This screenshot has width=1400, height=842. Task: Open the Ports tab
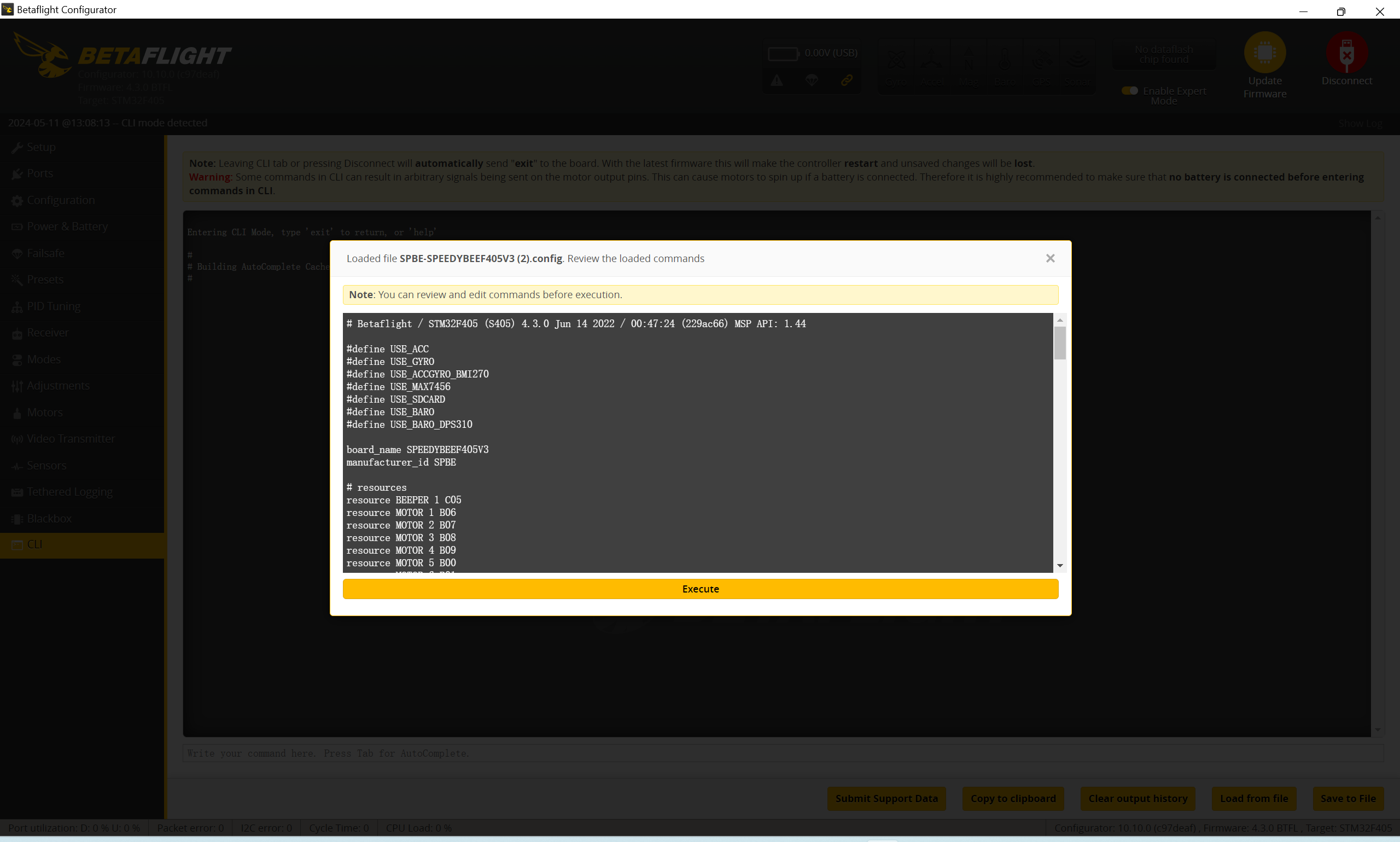pyautogui.click(x=82, y=173)
